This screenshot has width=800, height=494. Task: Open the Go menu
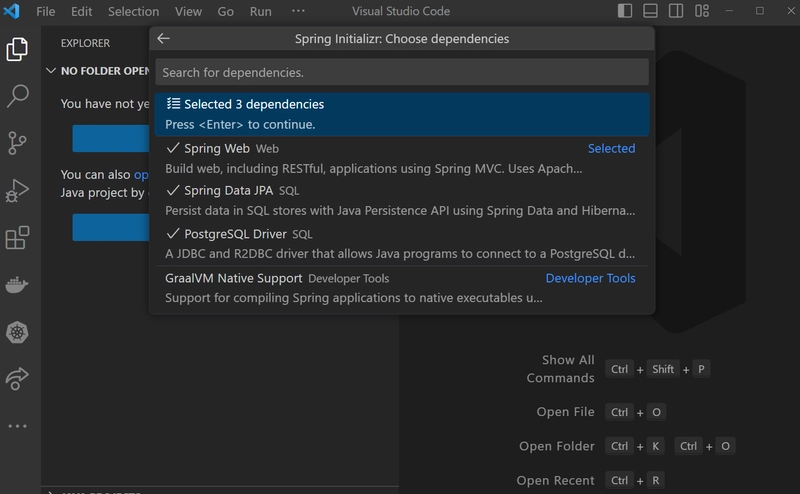[x=226, y=11]
